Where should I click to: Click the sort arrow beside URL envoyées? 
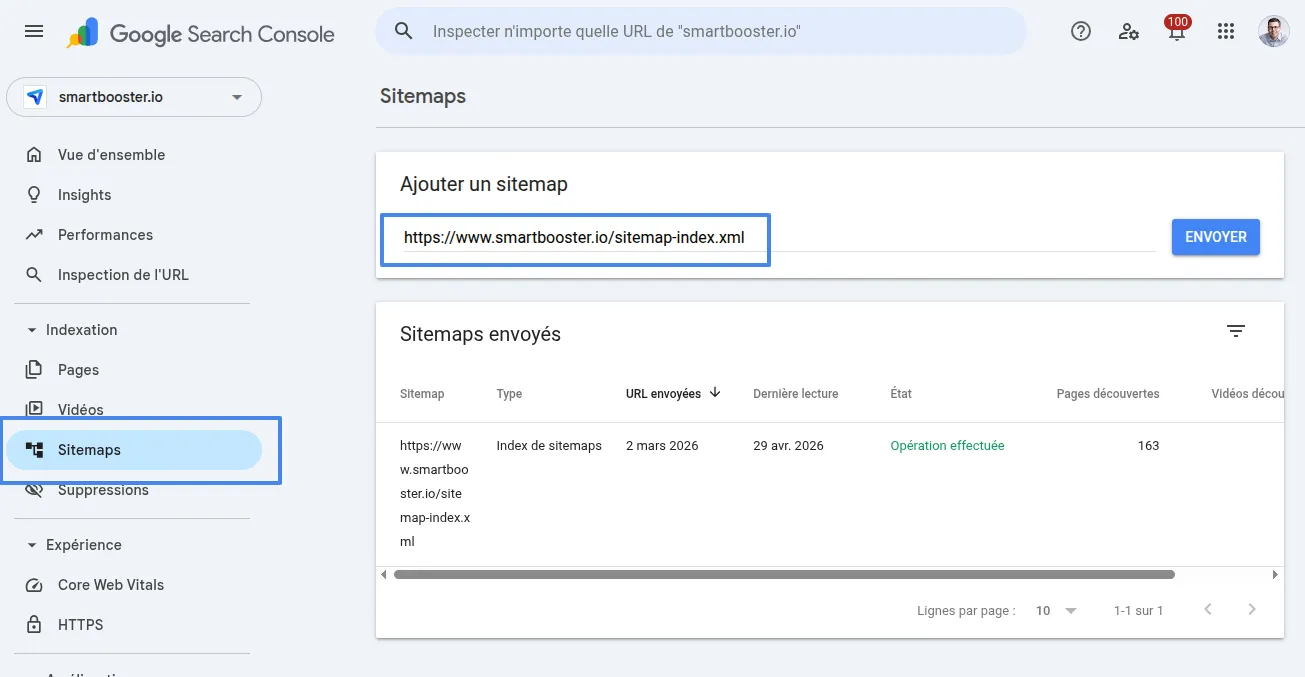pos(715,393)
